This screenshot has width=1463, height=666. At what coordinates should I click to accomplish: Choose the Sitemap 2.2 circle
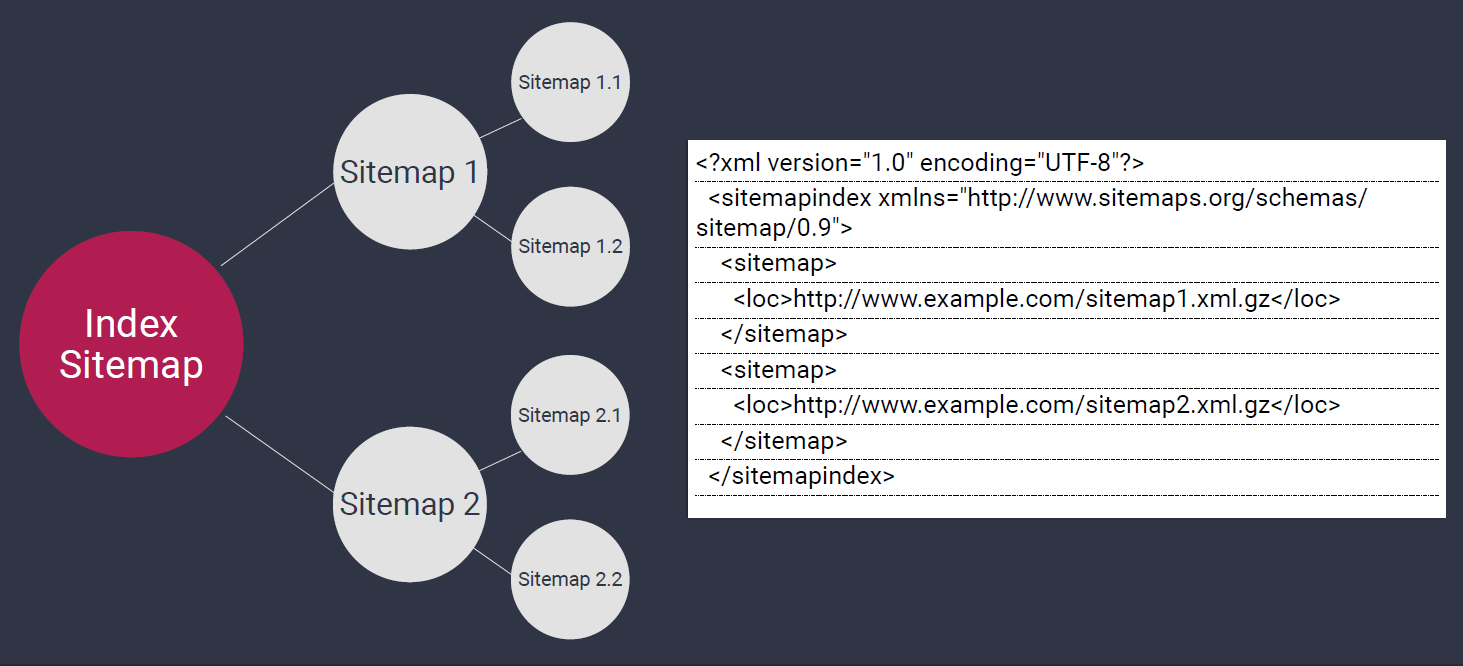[x=570, y=579]
